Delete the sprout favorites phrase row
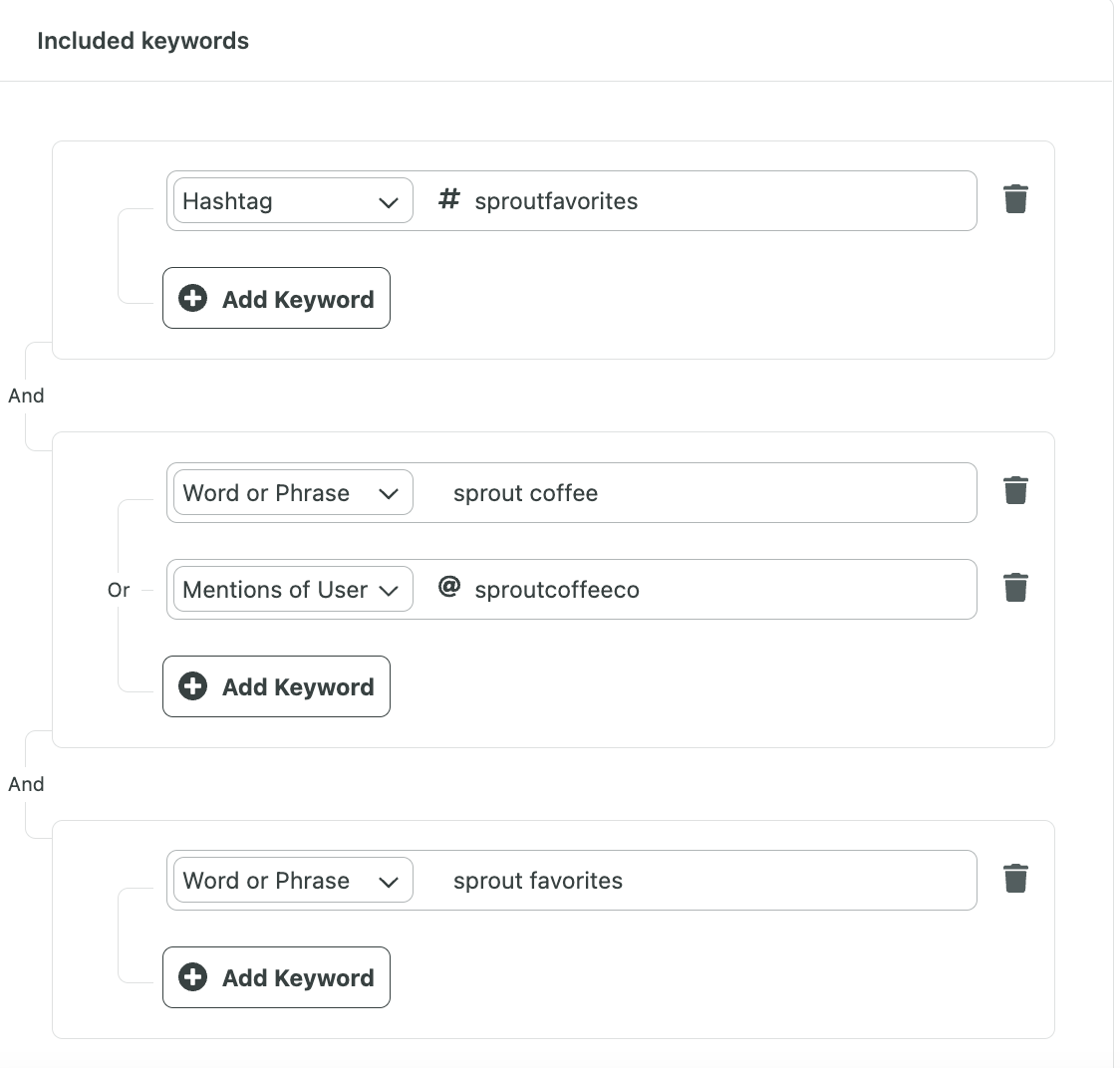The image size is (1120, 1068). (x=1015, y=879)
